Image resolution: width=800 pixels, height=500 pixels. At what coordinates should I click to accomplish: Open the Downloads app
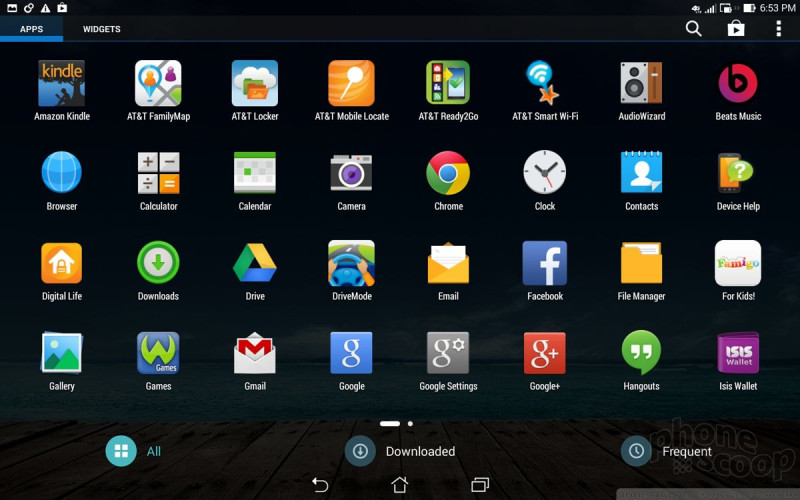tap(158, 263)
